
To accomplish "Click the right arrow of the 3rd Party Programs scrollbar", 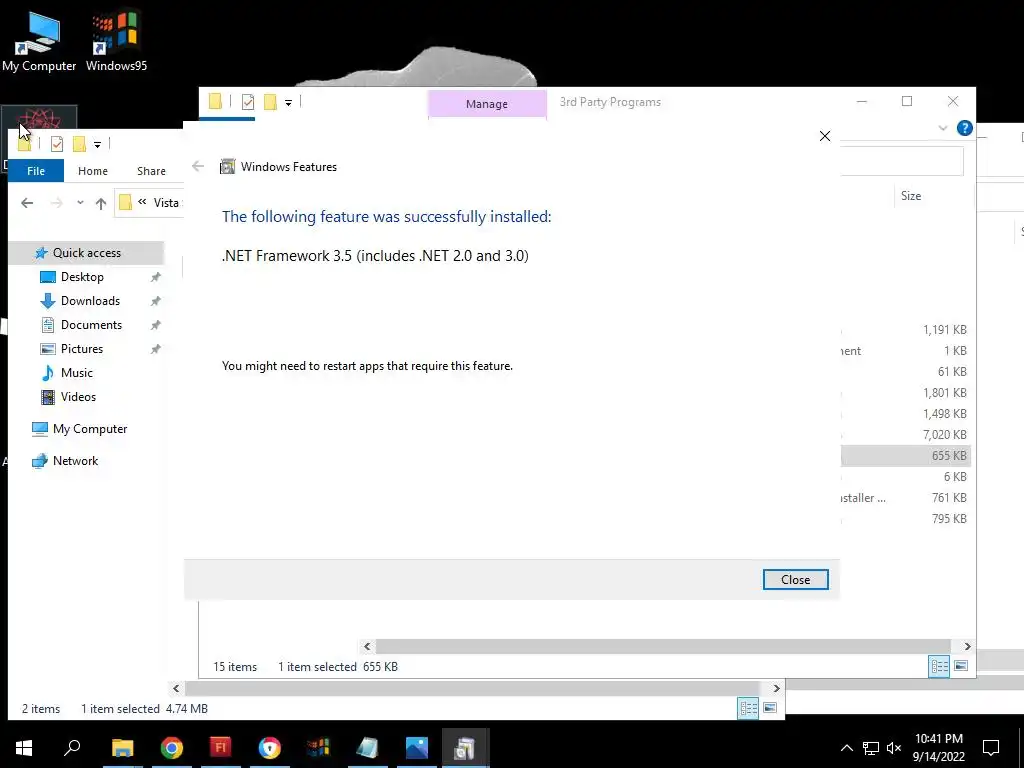I will [x=967, y=647].
